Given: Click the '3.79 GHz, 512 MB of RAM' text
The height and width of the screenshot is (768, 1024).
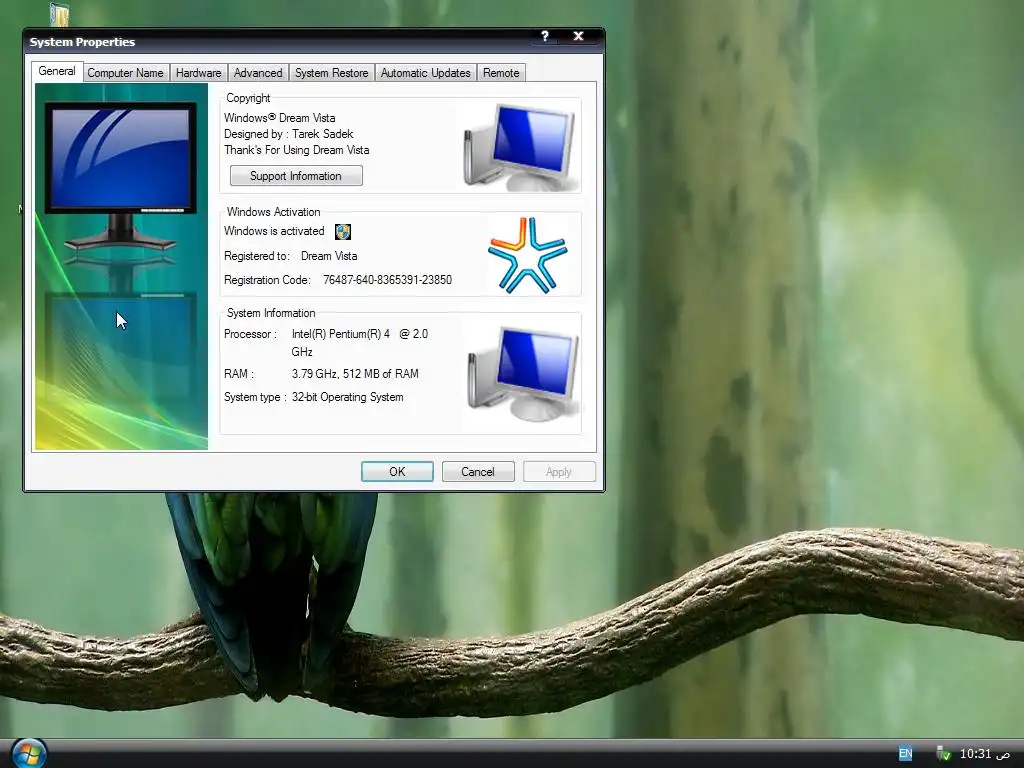Looking at the screenshot, I should pyautogui.click(x=355, y=374).
